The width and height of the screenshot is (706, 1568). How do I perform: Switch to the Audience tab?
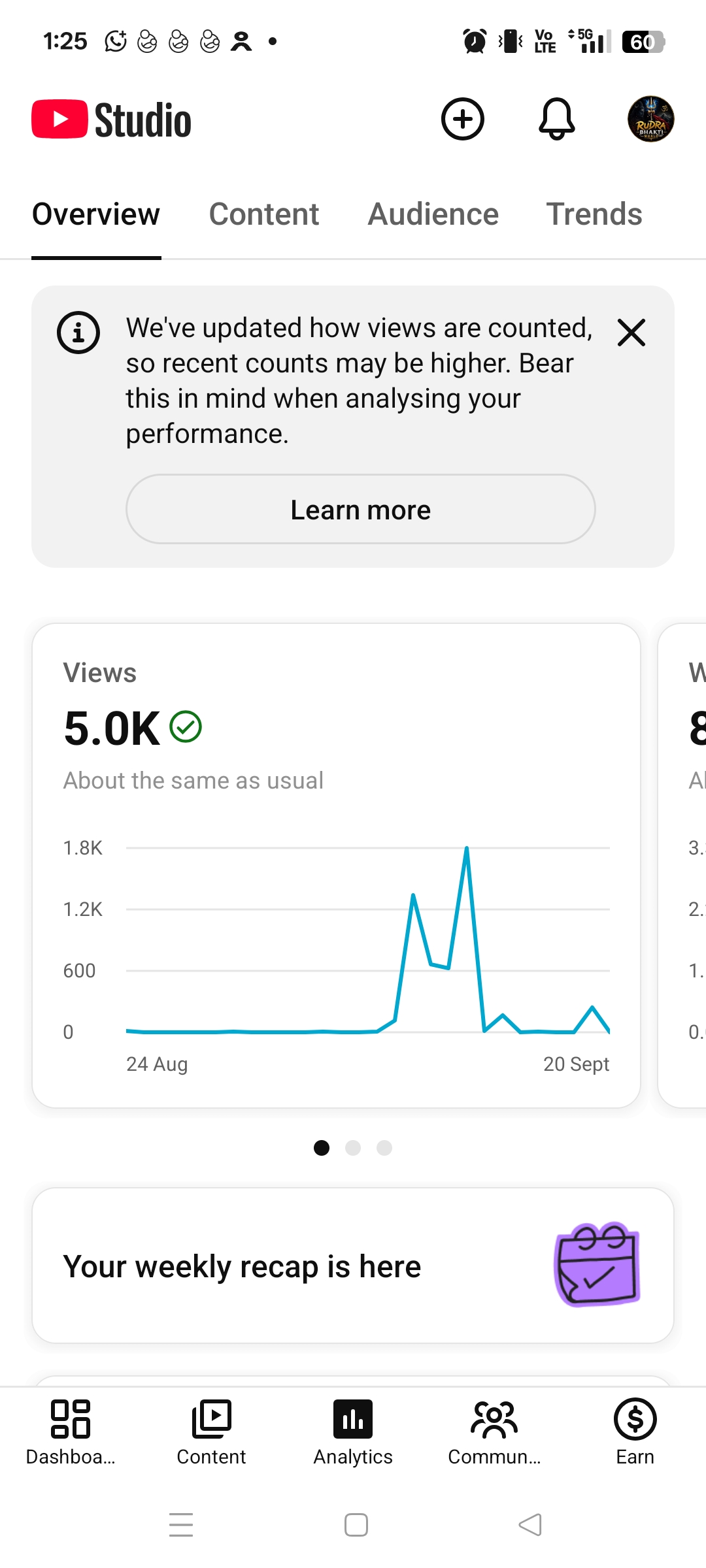tap(433, 214)
